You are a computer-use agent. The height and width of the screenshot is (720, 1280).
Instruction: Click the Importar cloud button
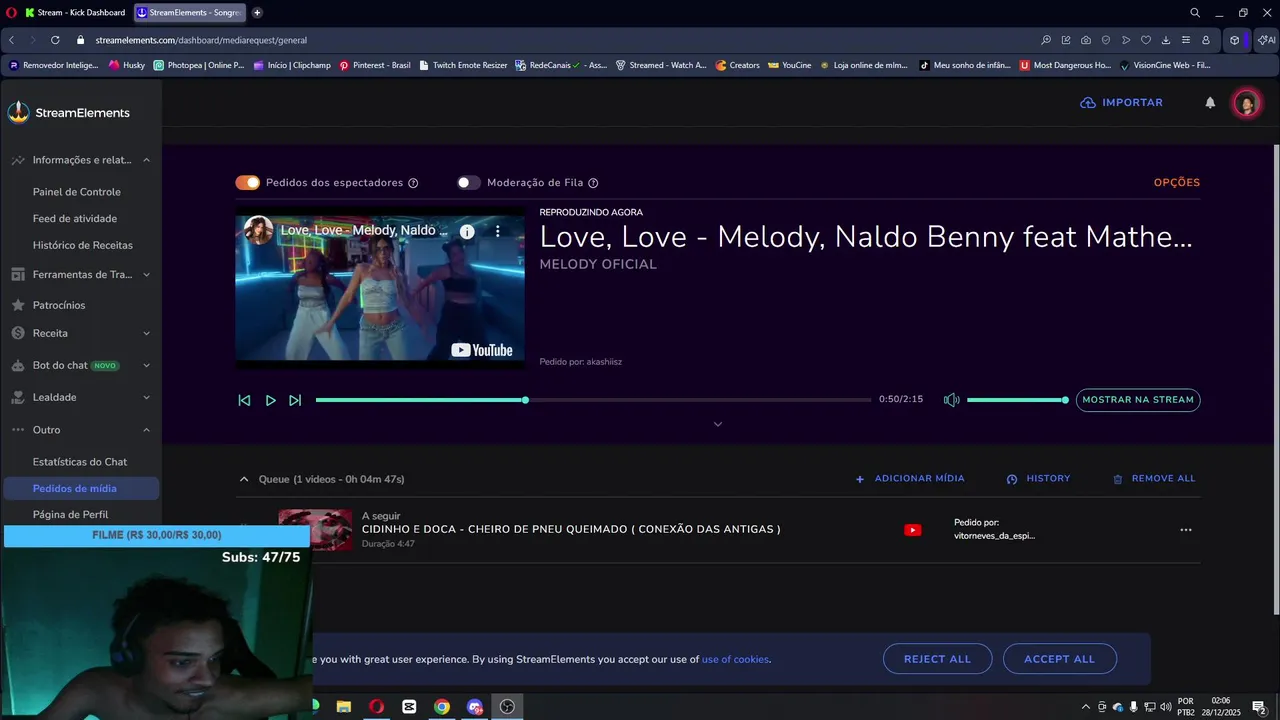click(1121, 103)
